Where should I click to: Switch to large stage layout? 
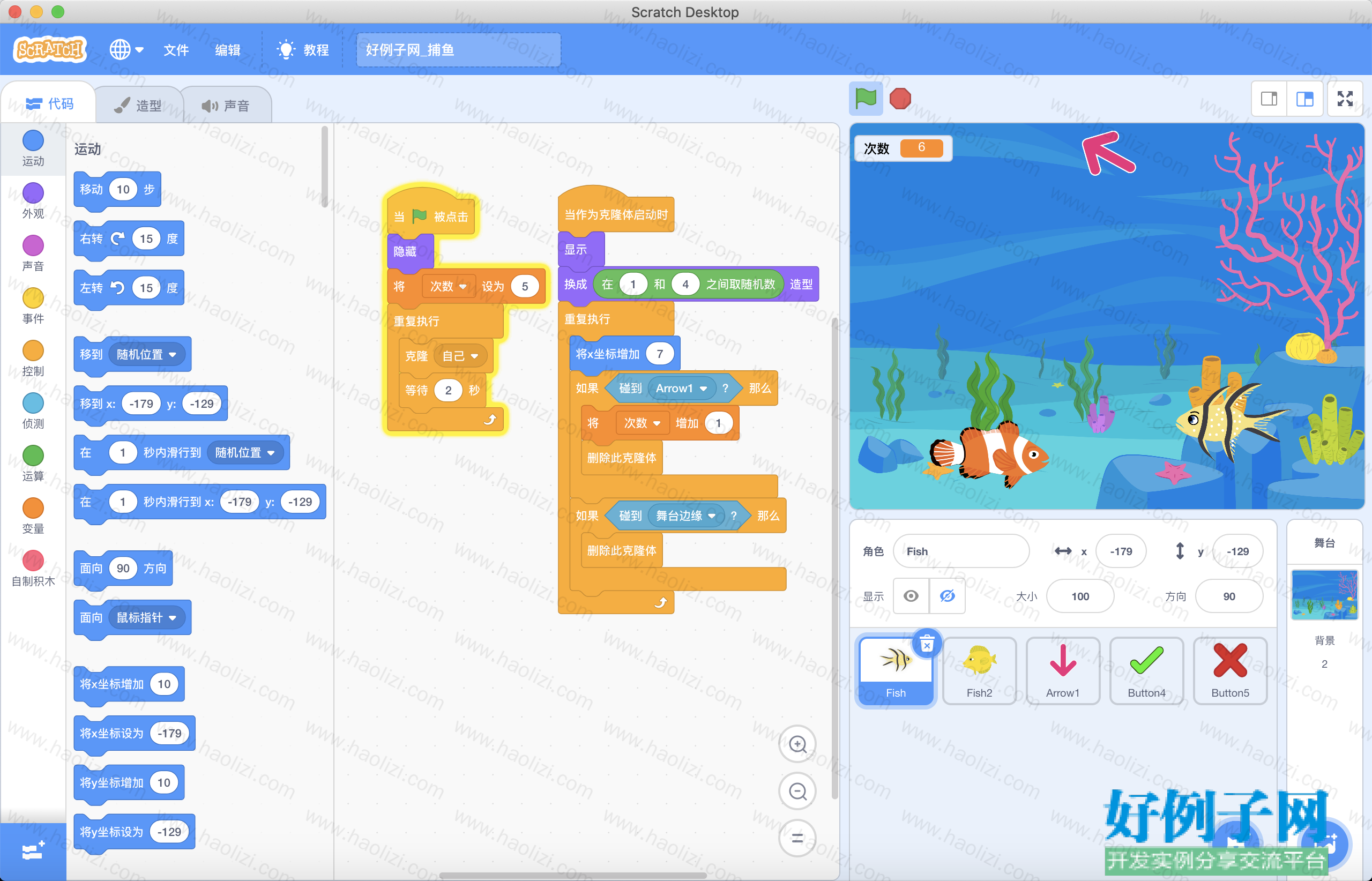point(1304,99)
